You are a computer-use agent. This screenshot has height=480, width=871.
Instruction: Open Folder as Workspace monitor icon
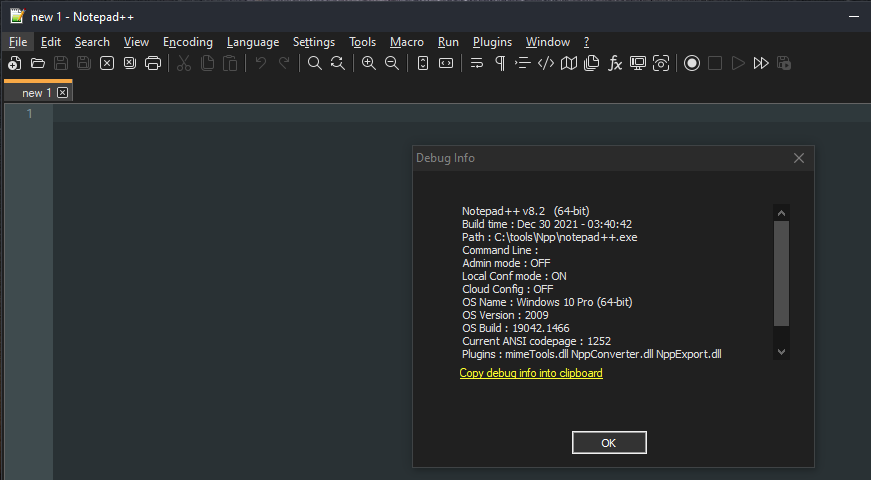(x=638, y=63)
